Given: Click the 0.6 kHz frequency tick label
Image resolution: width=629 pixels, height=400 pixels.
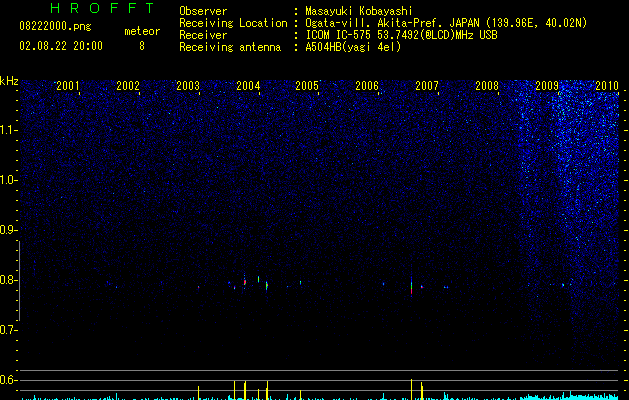Looking at the screenshot, I should pyautogui.click(x=8, y=380).
